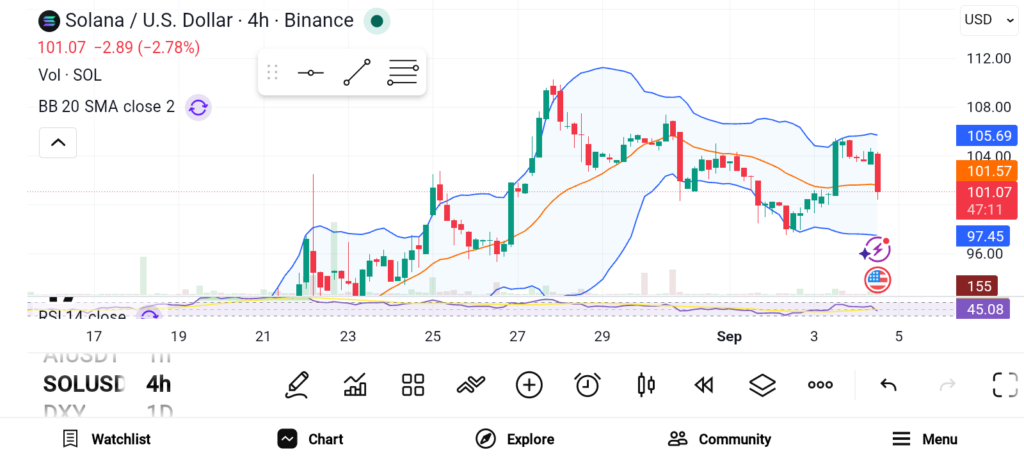
Task: Open the four-squares layout icon
Action: pos(413,385)
